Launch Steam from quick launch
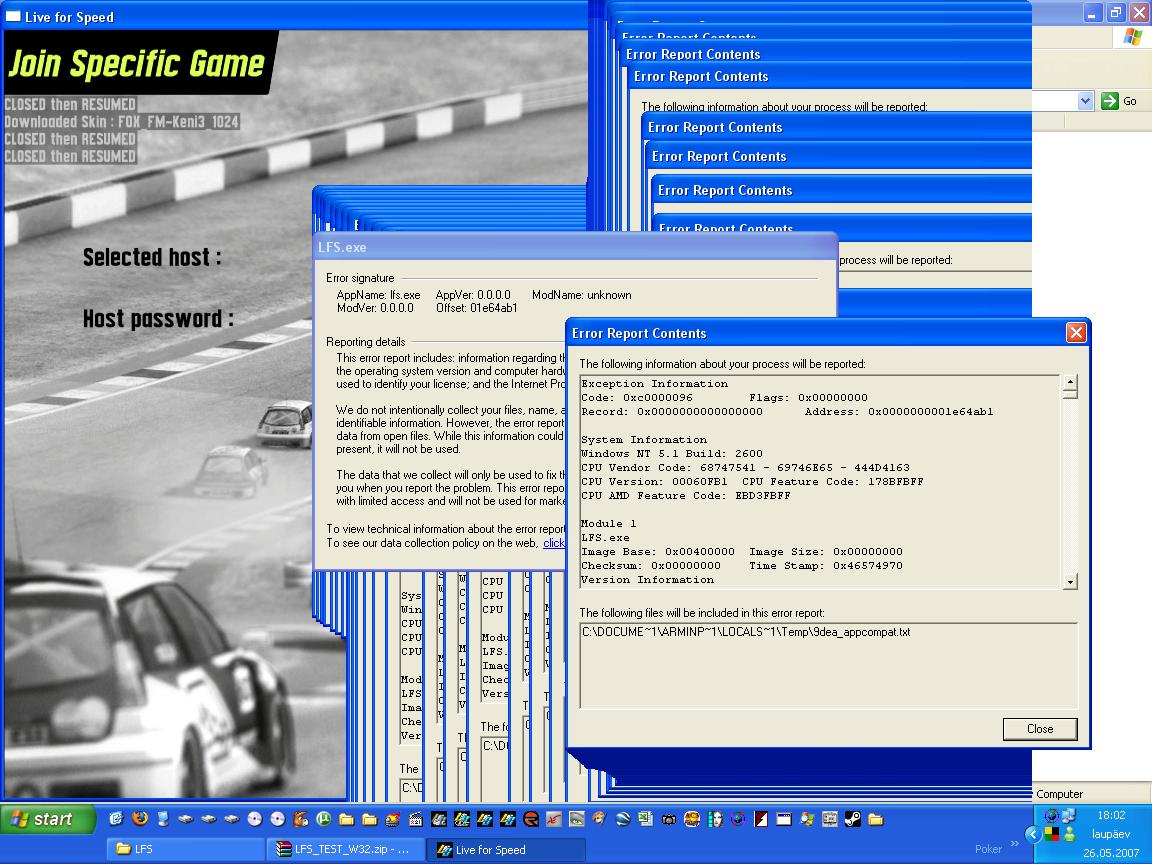The height and width of the screenshot is (864, 1152). click(852, 818)
